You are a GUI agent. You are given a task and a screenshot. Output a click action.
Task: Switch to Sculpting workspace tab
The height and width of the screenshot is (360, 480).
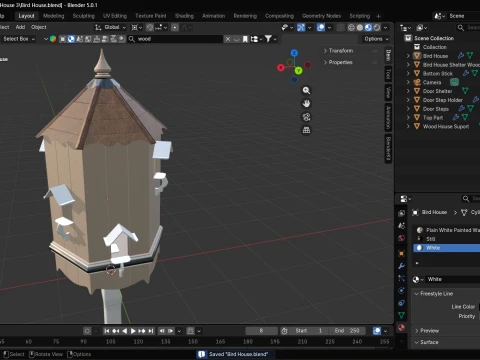[84, 16]
